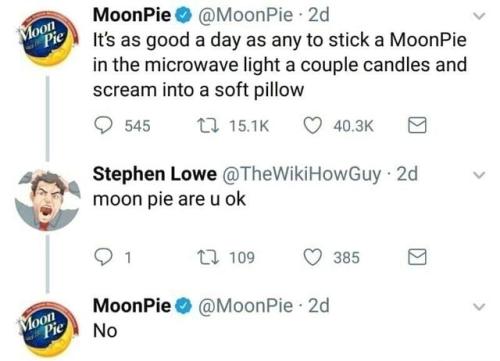Open dropdown arrow on MoonPie's 'No' reply
Image resolution: width=500 pixels, height=361 pixels.
(479, 306)
